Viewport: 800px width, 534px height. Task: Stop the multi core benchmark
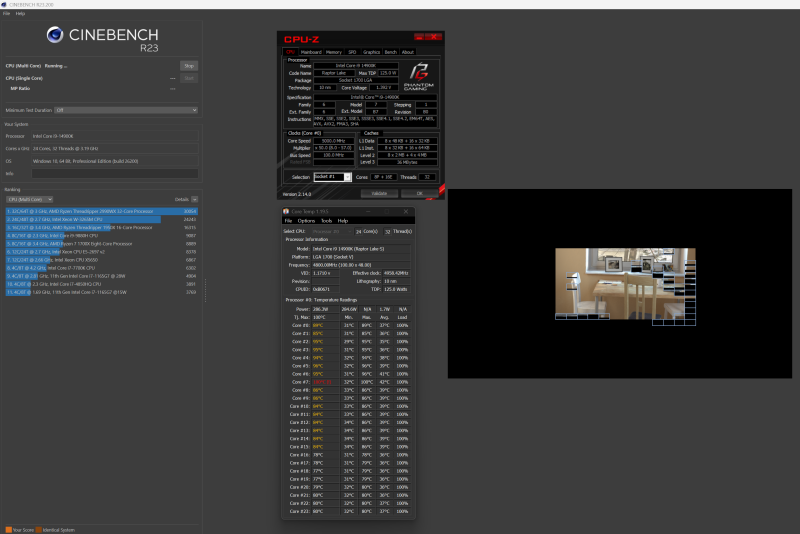point(189,66)
